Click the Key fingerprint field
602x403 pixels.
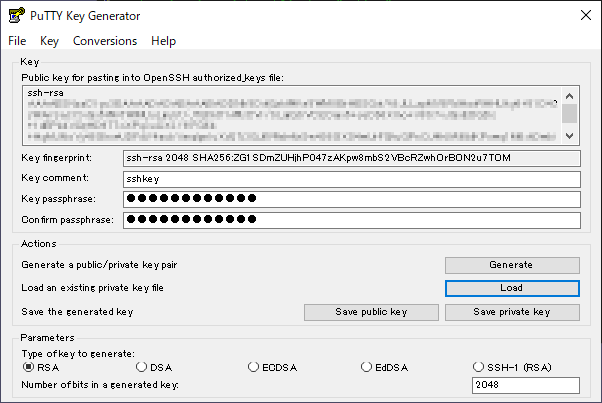point(352,159)
